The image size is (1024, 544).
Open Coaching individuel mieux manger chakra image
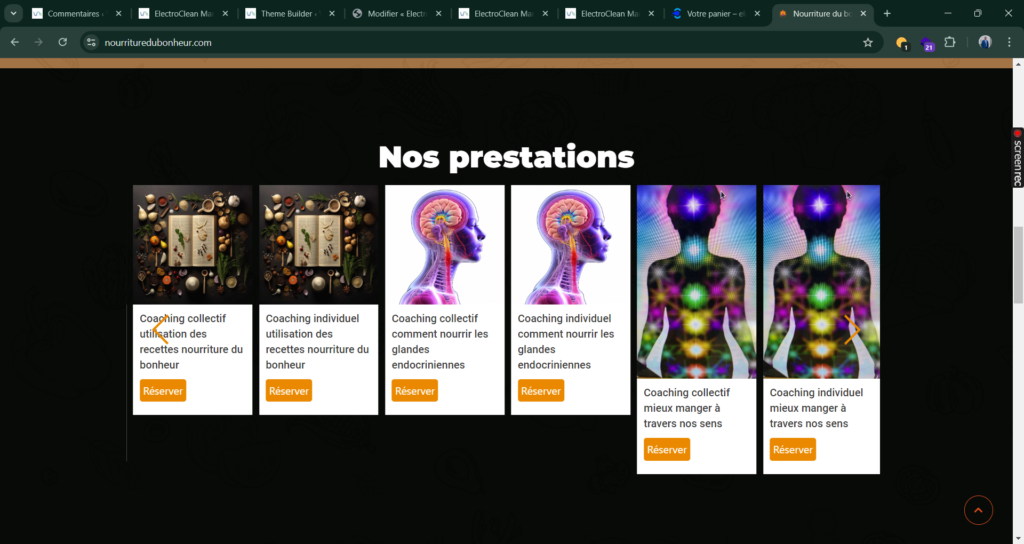pyautogui.click(x=822, y=281)
